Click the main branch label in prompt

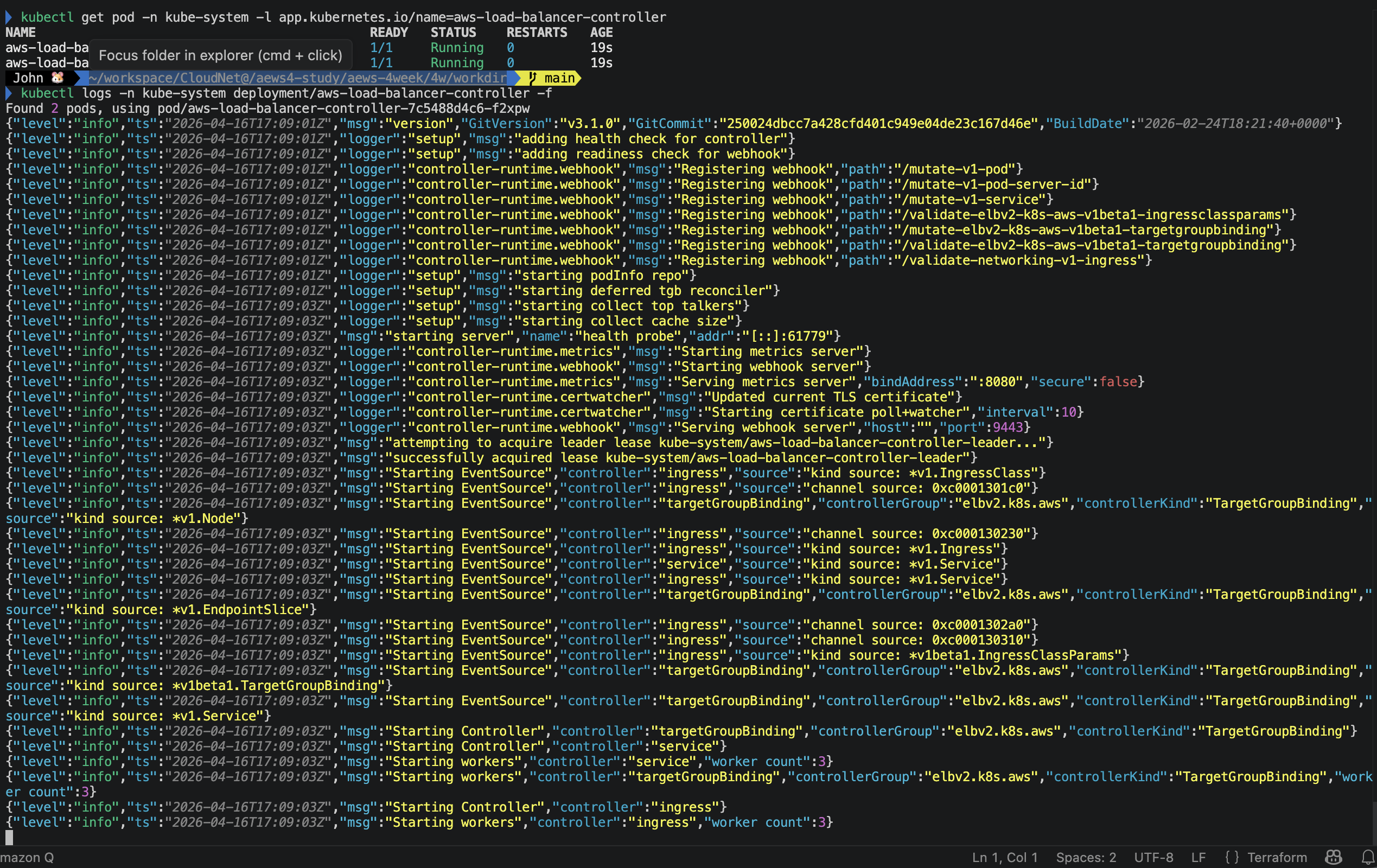pyautogui.click(x=559, y=78)
